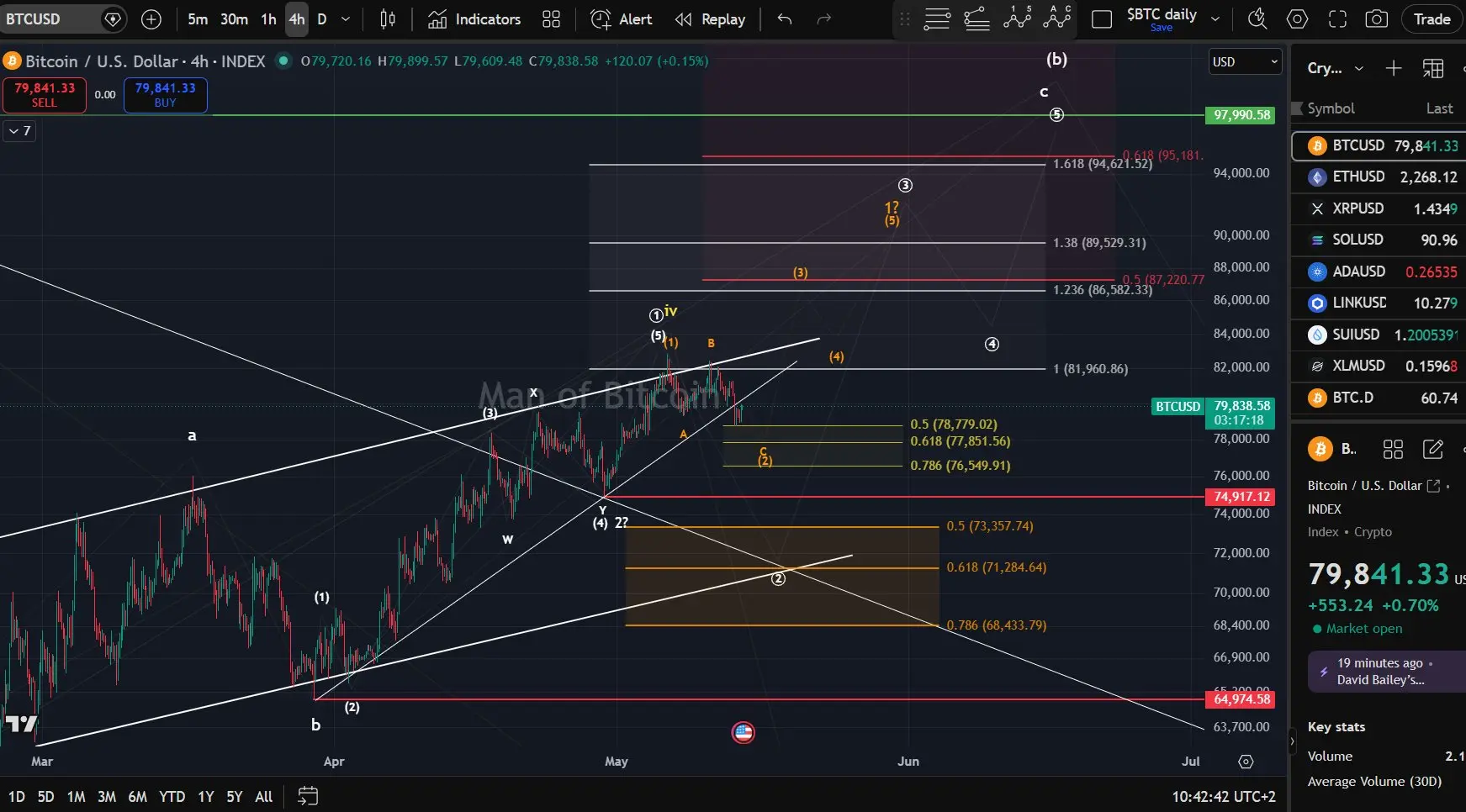Open the layout setup square icon
1466x812 pixels.
click(x=1102, y=18)
